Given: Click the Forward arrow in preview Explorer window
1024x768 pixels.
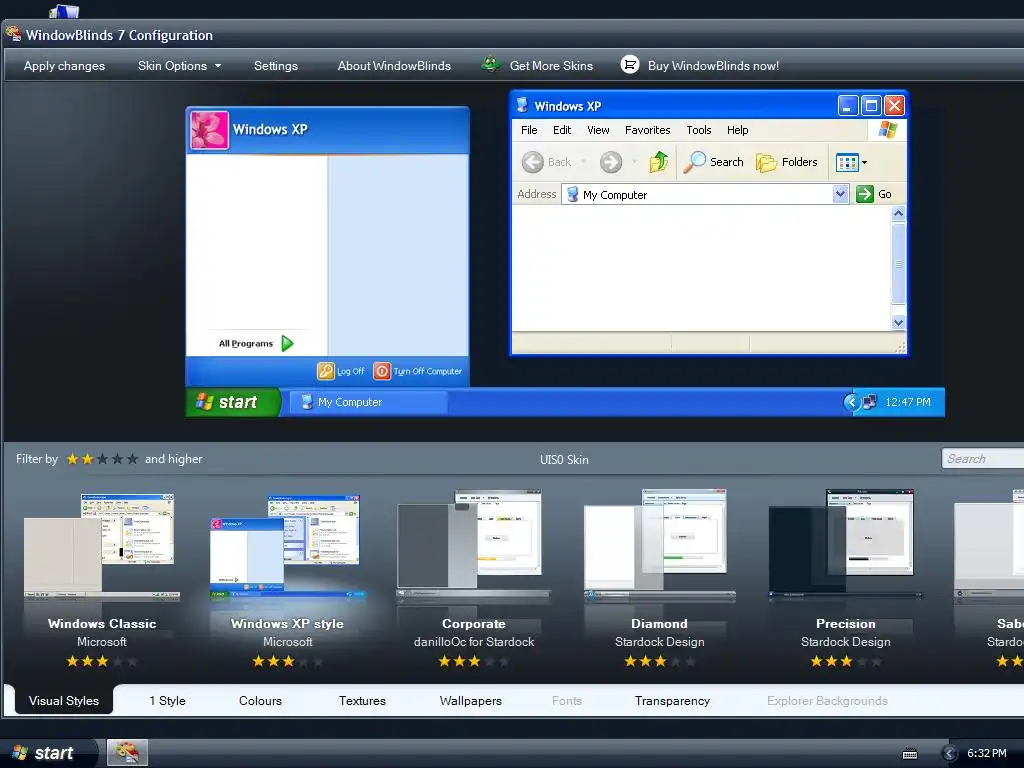Looking at the screenshot, I should (x=611, y=162).
